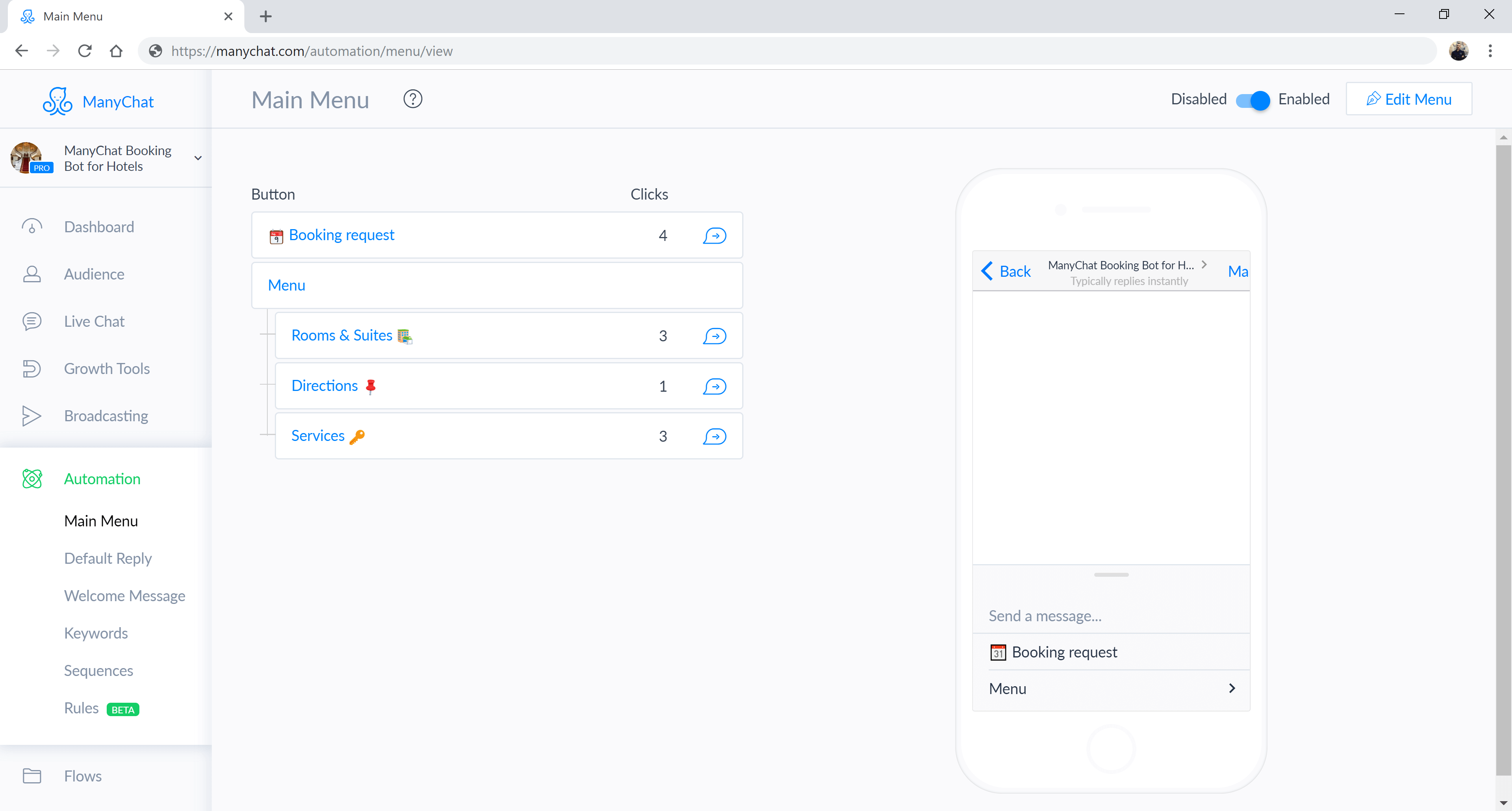Reload the page with browser refresh icon
Image resolution: width=1512 pixels, height=811 pixels.
coord(85,51)
